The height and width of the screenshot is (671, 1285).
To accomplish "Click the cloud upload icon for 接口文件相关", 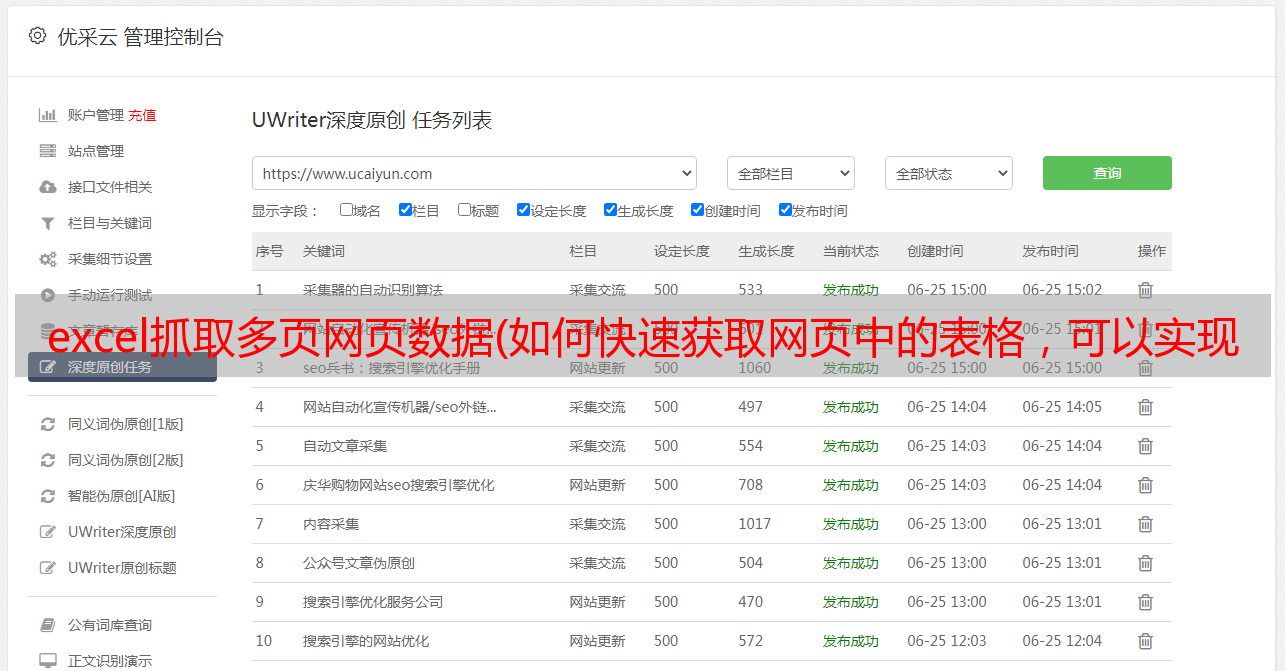I will click(x=47, y=187).
